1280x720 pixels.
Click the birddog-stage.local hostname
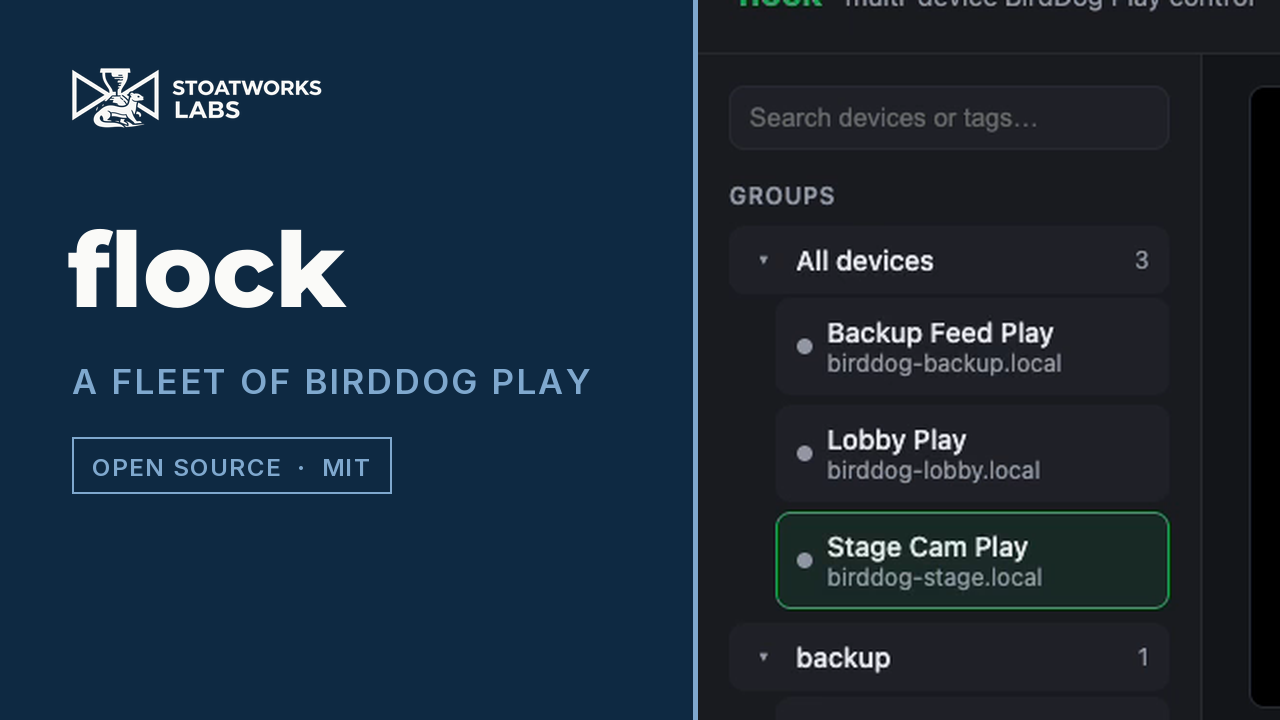(x=934, y=578)
